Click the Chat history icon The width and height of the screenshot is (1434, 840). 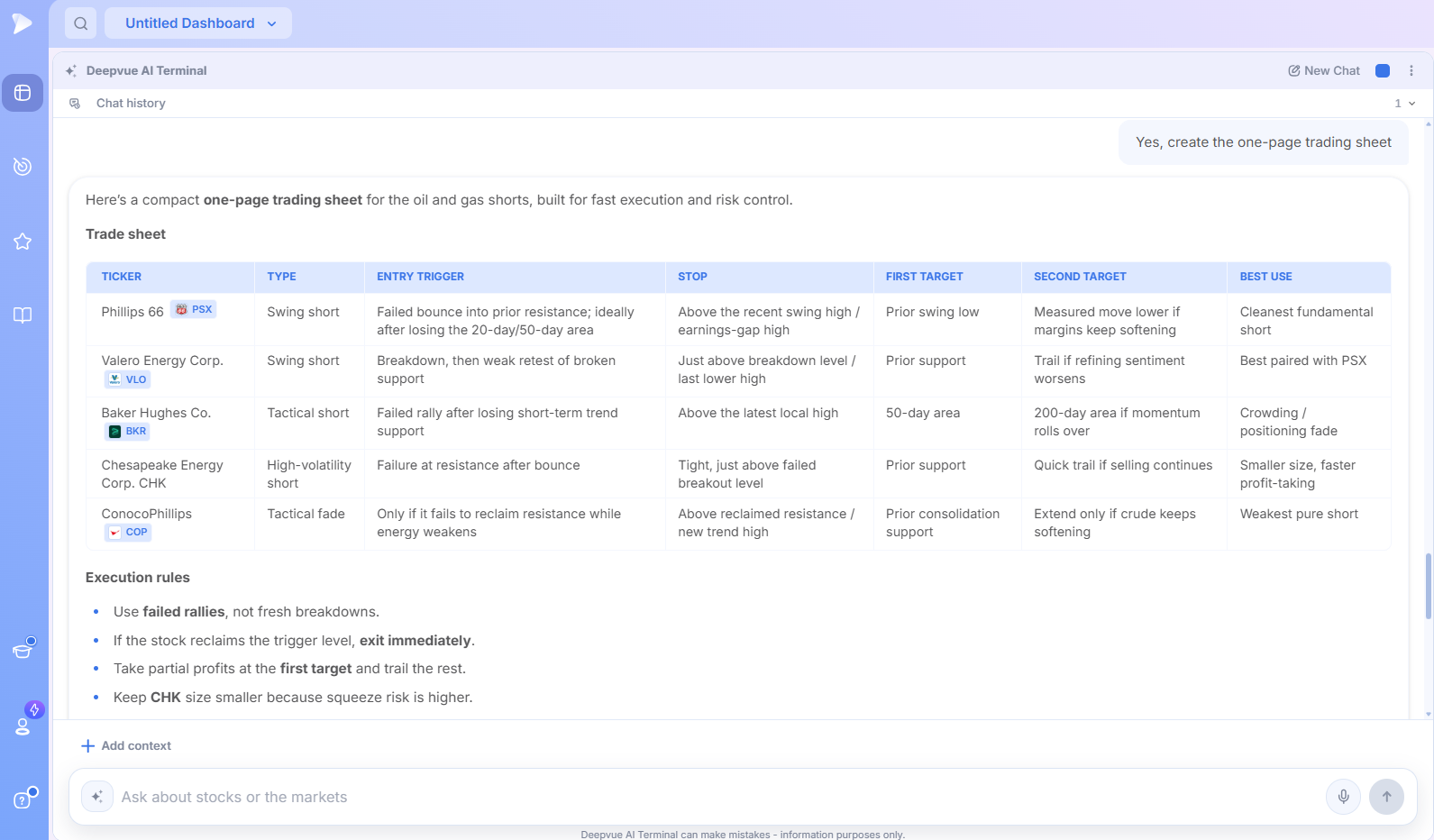(x=75, y=104)
